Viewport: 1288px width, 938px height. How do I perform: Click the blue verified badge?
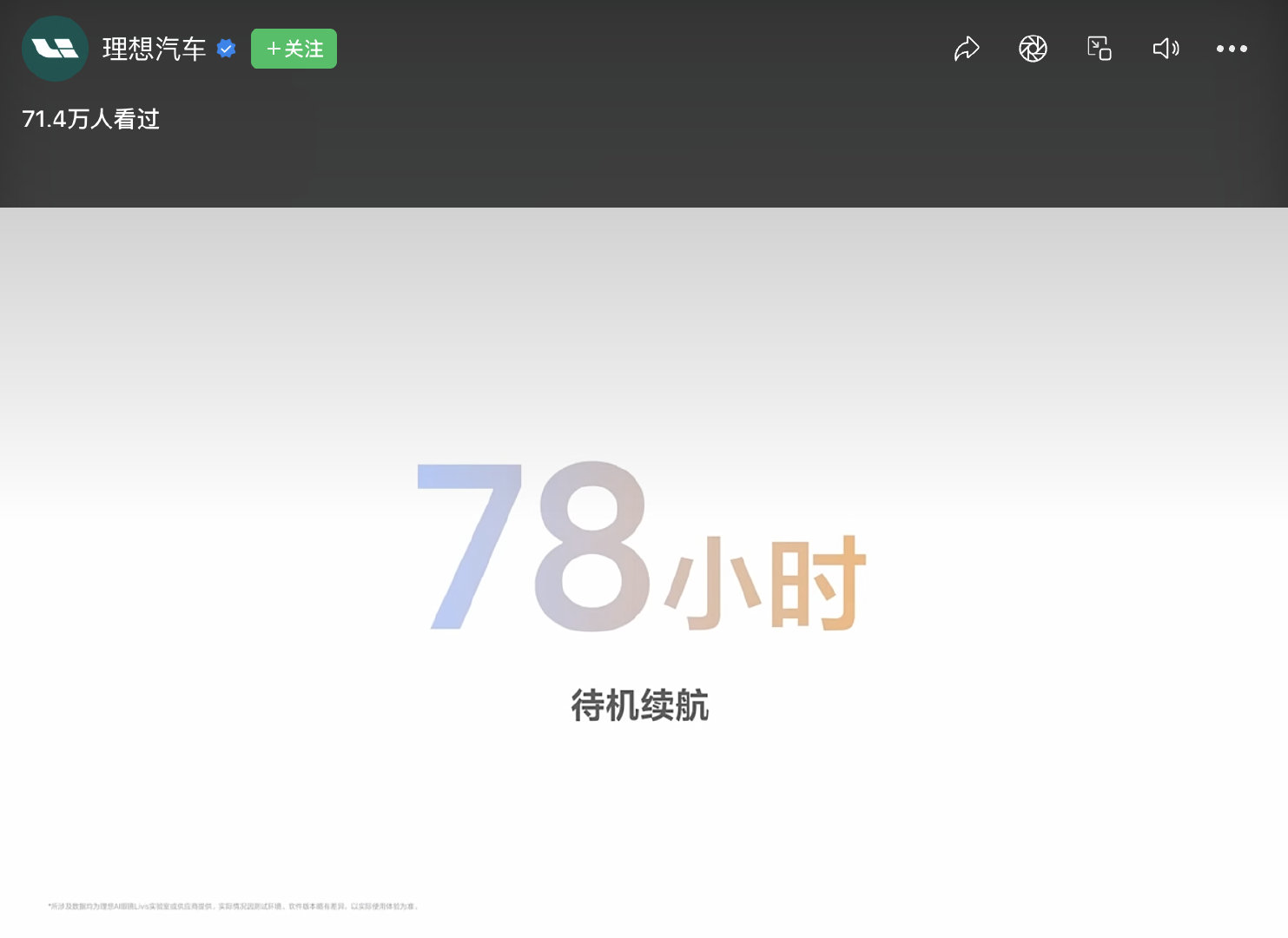coord(227,49)
